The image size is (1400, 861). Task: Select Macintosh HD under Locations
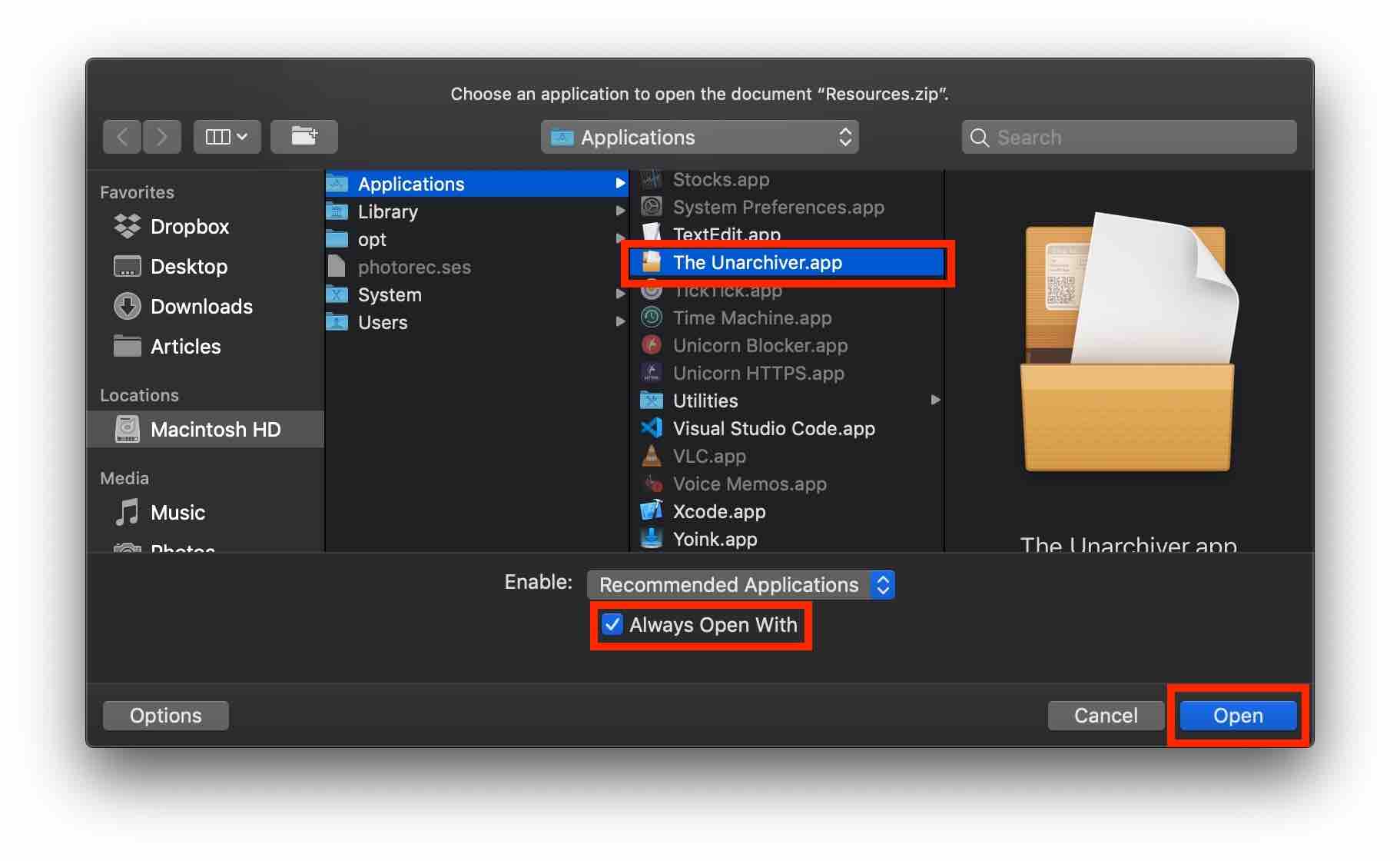206,429
